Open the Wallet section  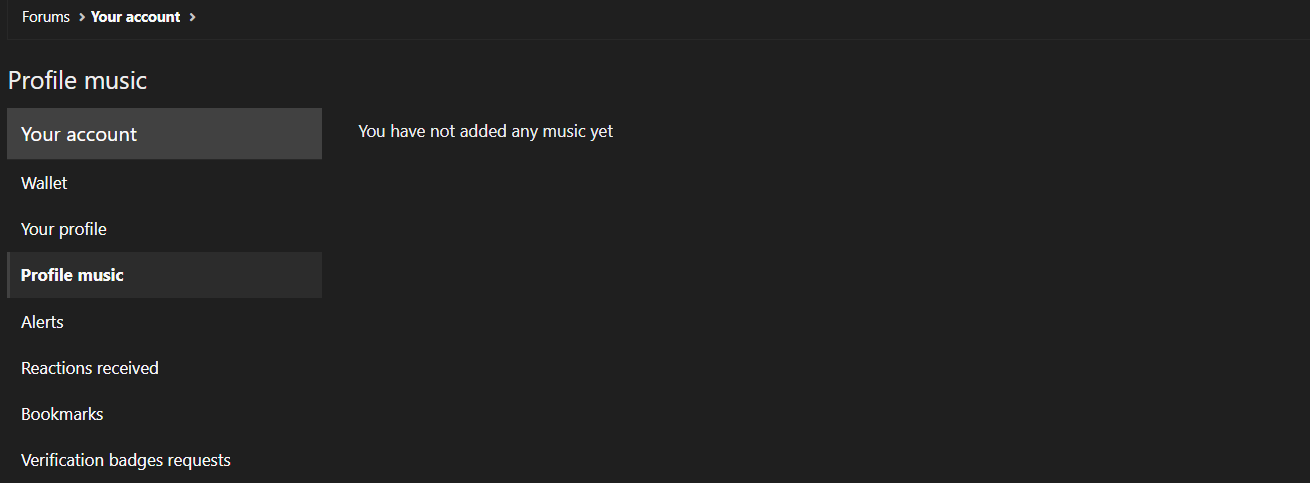pos(44,183)
